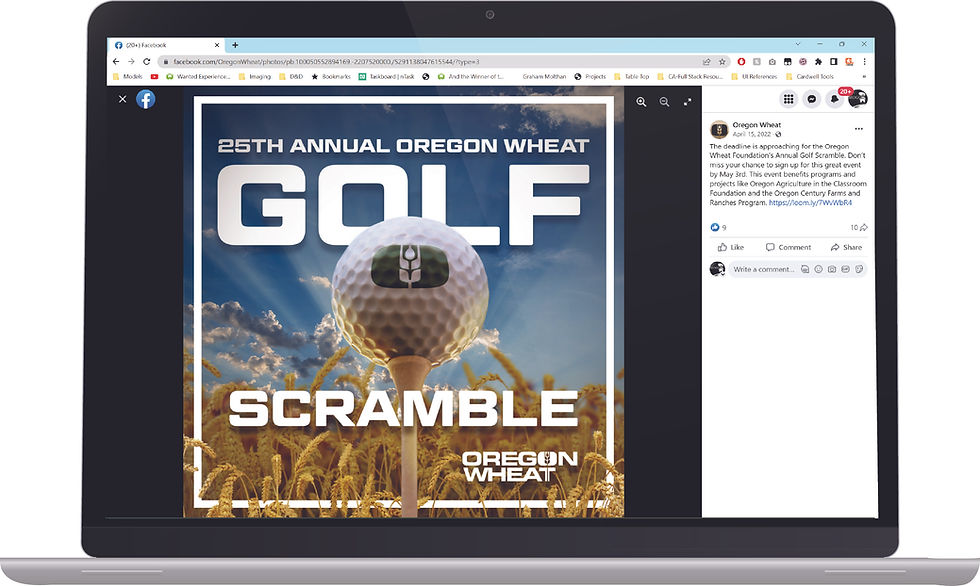Insert an emoji in the comment
980x586 pixels.
(818, 269)
